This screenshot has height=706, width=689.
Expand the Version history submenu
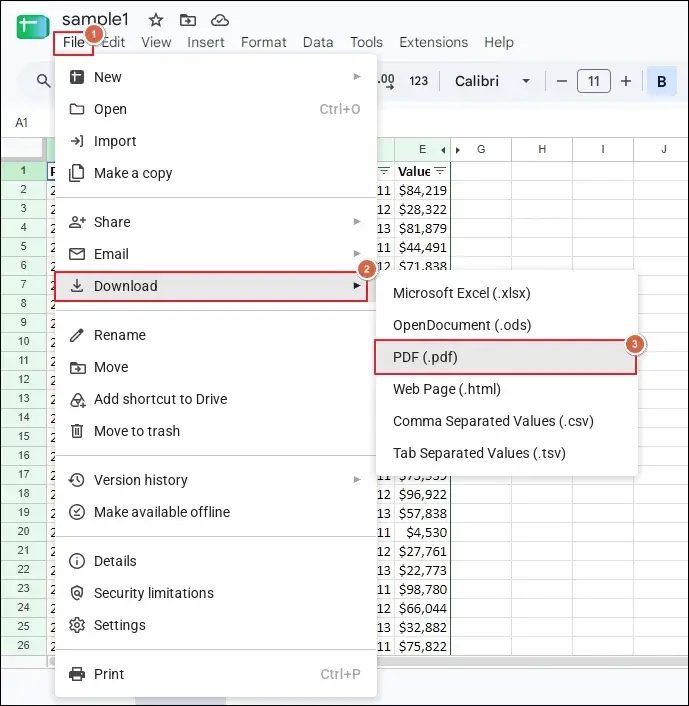(x=216, y=480)
